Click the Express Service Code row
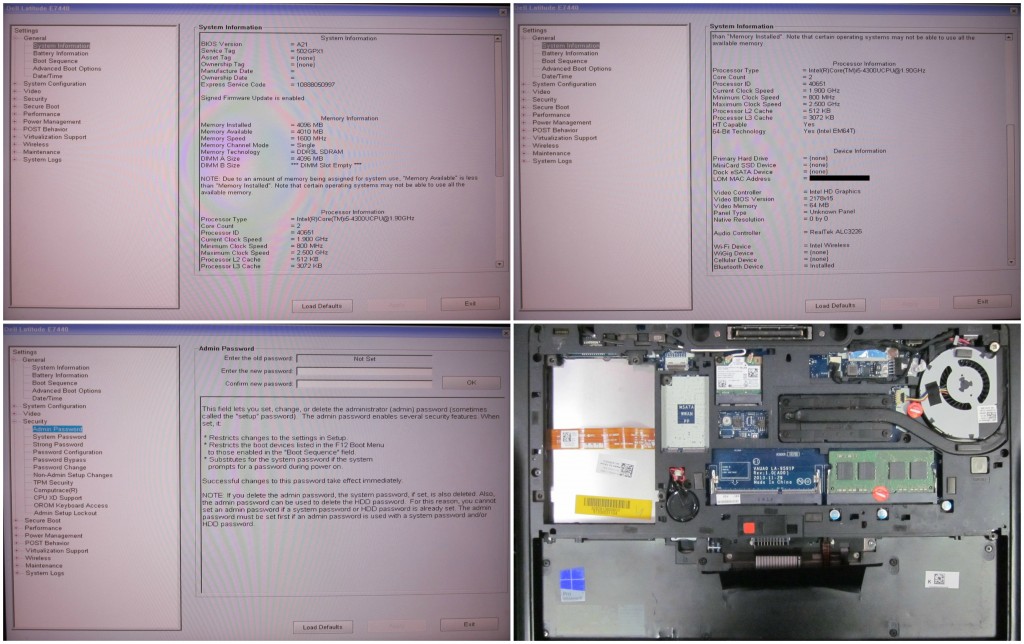 tap(268, 85)
